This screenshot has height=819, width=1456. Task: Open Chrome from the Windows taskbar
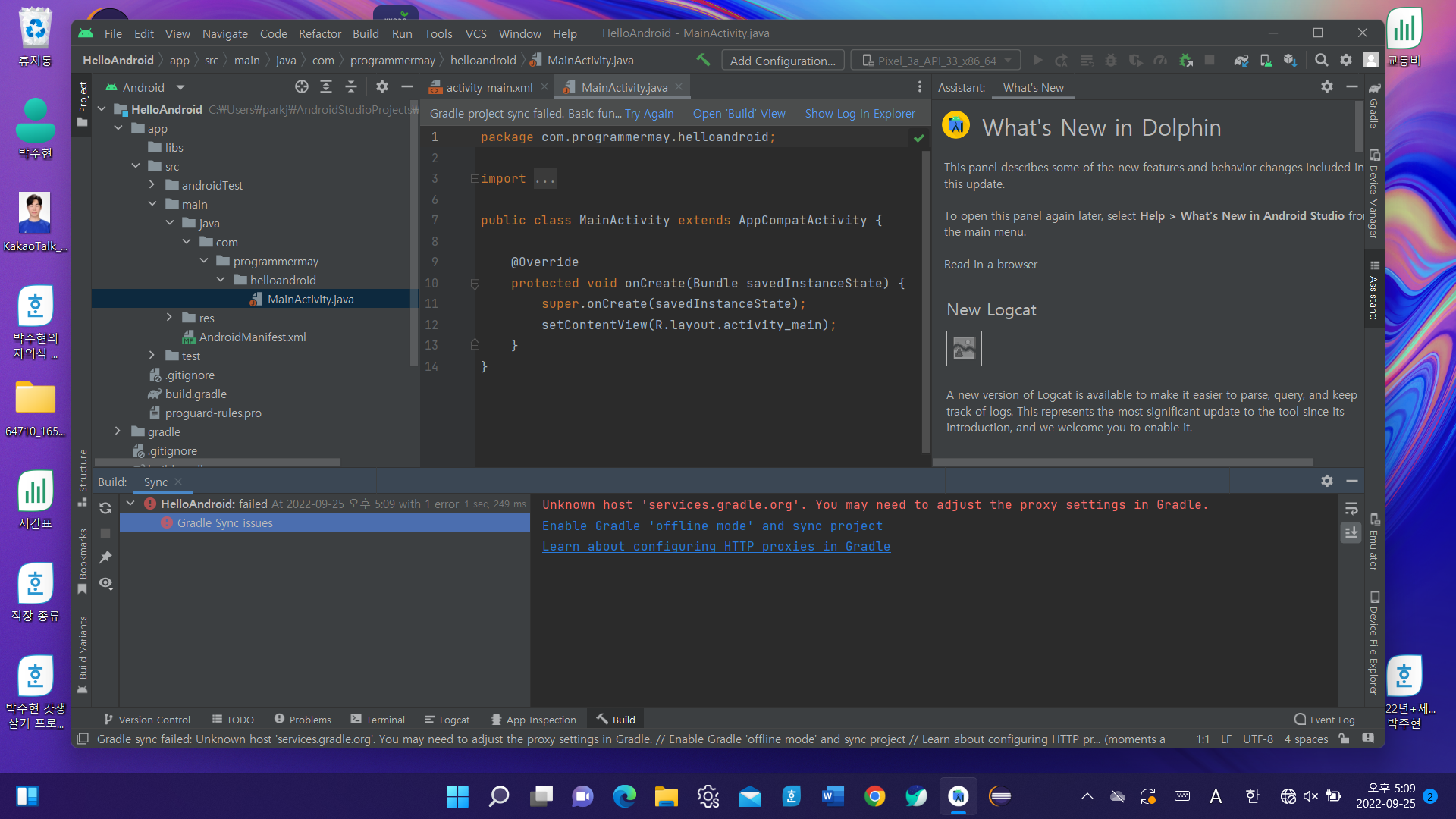pyautogui.click(x=874, y=796)
